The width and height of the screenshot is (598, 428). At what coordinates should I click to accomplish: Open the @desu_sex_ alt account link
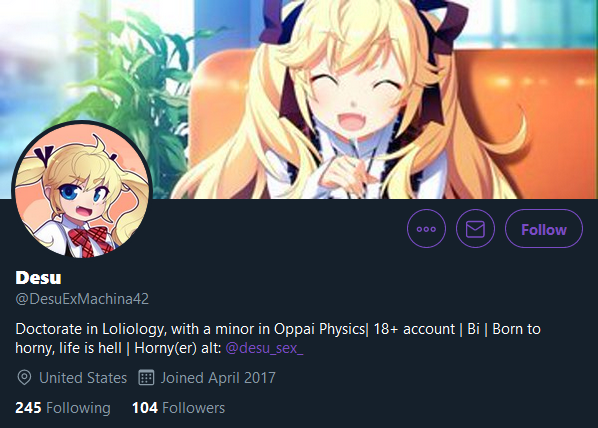pyautogui.click(x=264, y=348)
